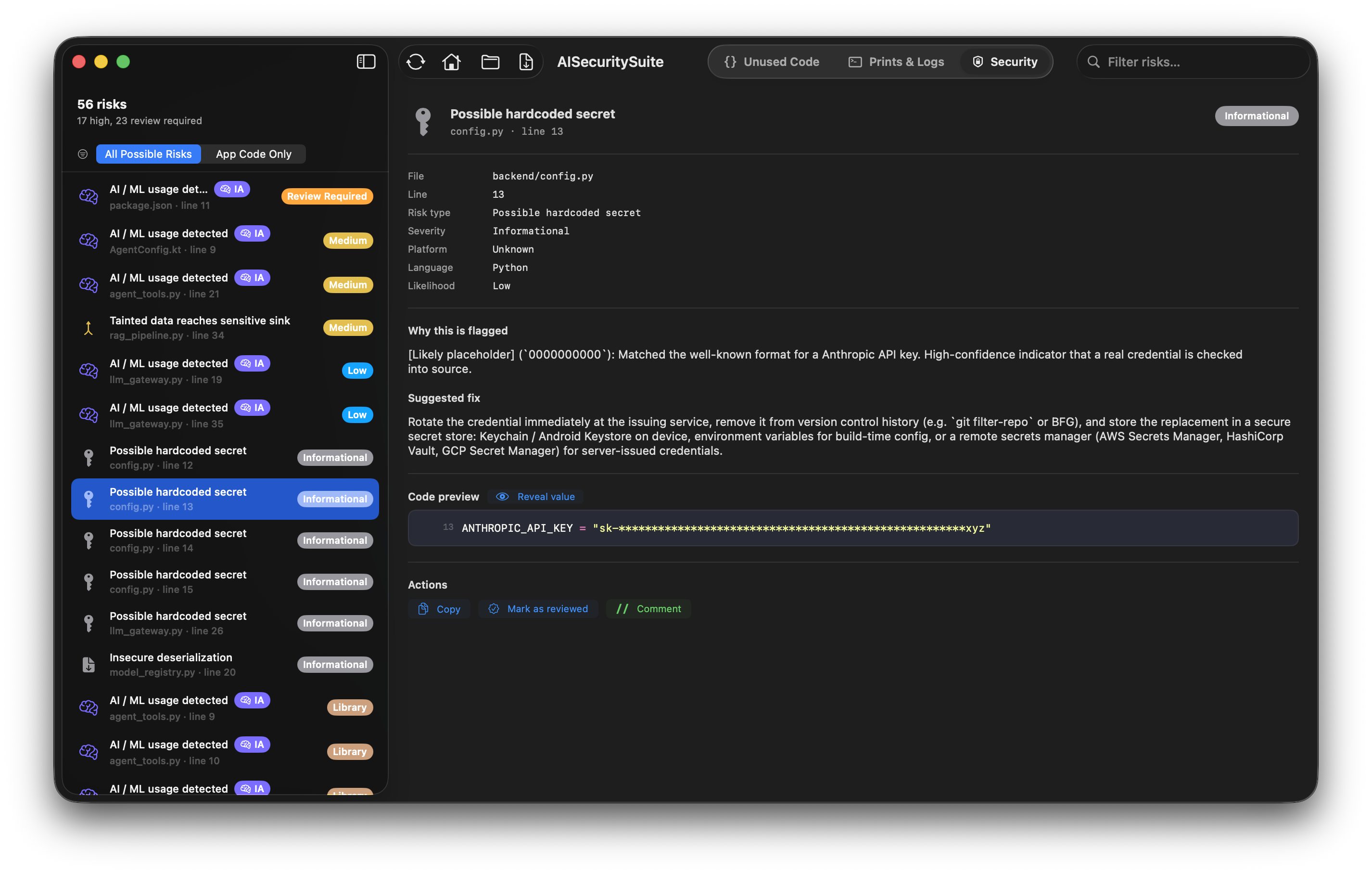Click key icon for config.py line 15
This screenshot has width=1372, height=874.
point(89,582)
